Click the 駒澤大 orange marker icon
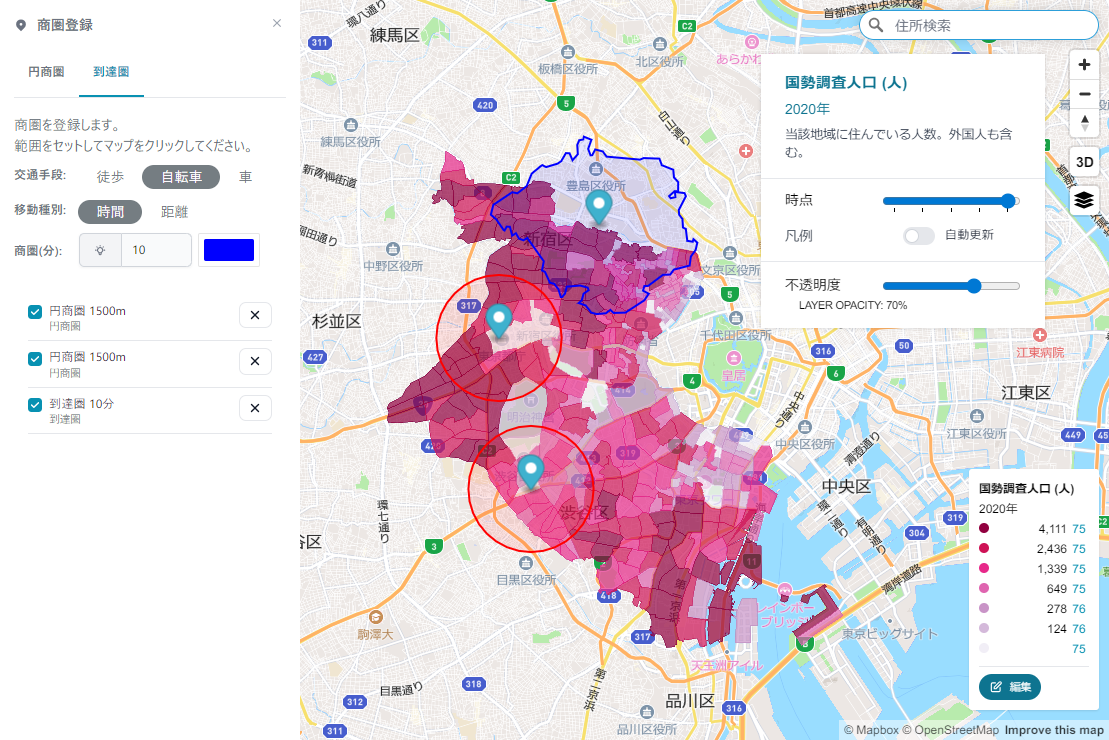Viewport: 1109px width, 740px height. pos(376,617)
